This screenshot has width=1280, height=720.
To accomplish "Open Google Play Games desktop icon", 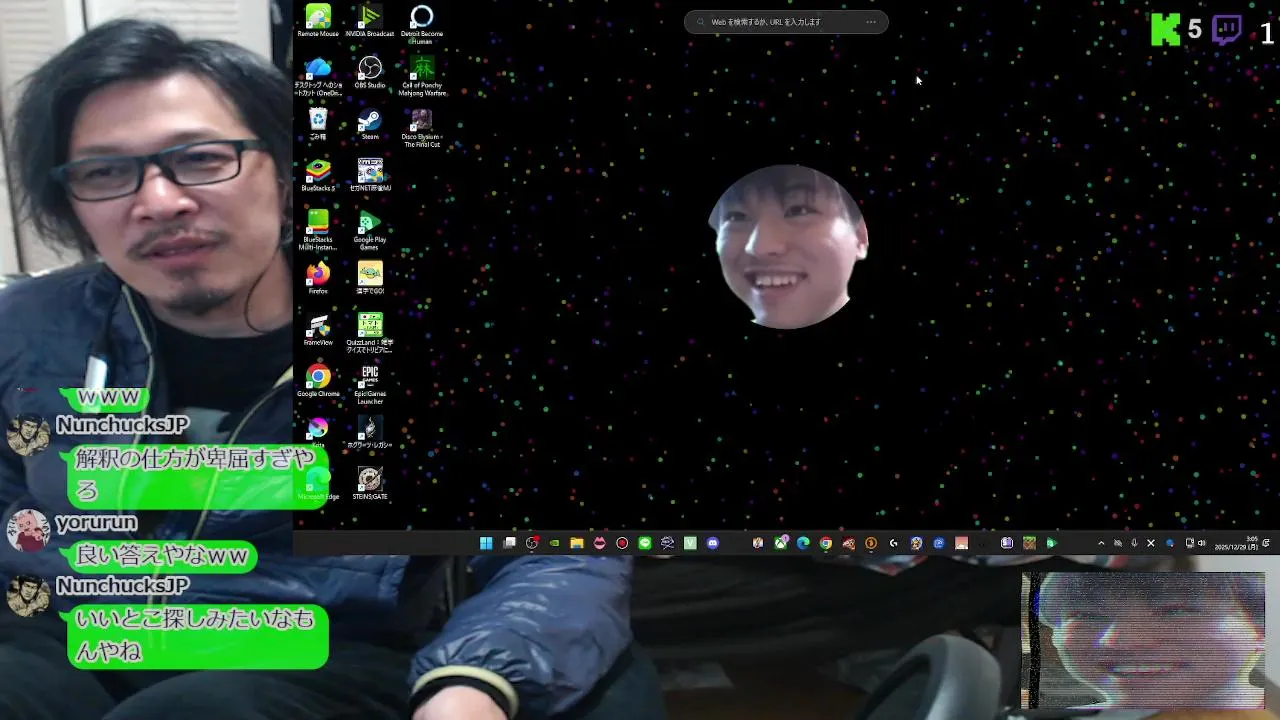I will tap(370, 230).
